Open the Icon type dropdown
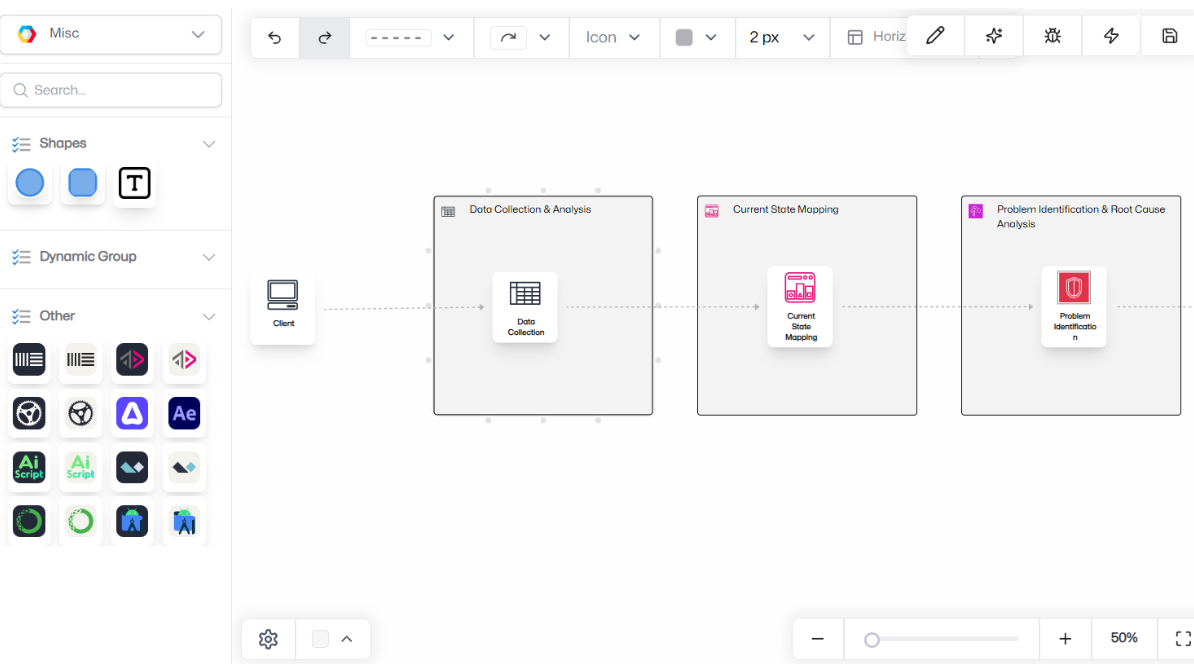Image resolution: width=1194 pixels, height=672 pixels. coord(612,38)
